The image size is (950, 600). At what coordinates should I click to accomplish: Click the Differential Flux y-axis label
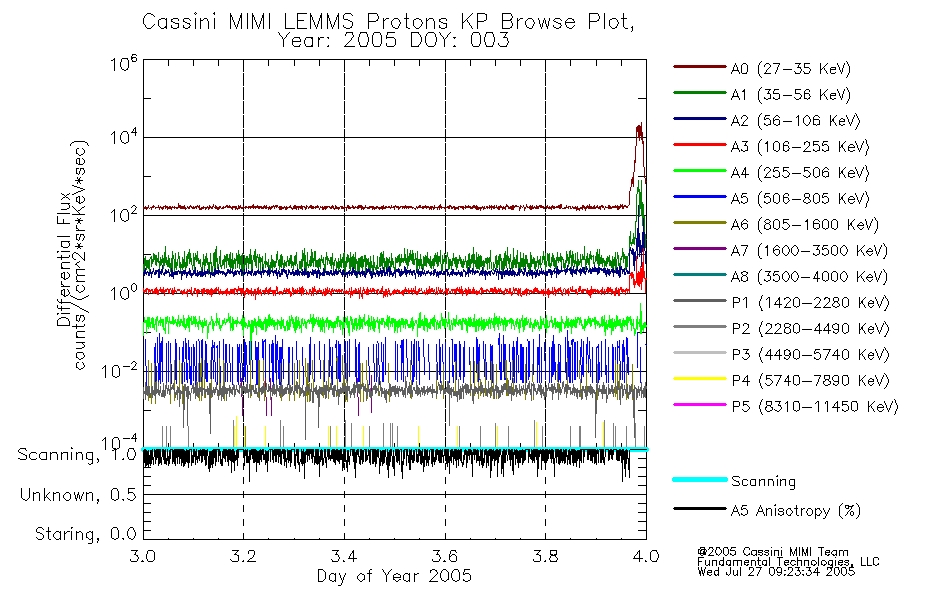tap(64, 259)
